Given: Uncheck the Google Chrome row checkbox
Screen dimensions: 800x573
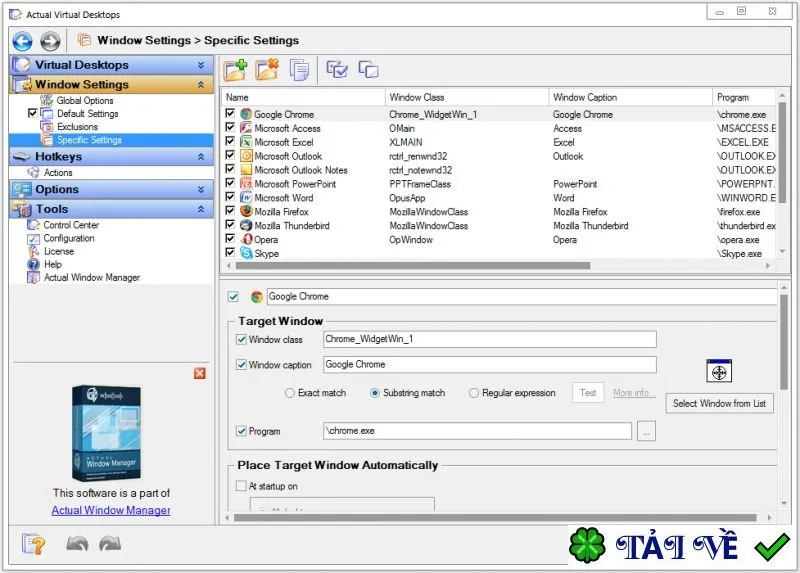Looking at the screenshot, I should click(230, 113).
